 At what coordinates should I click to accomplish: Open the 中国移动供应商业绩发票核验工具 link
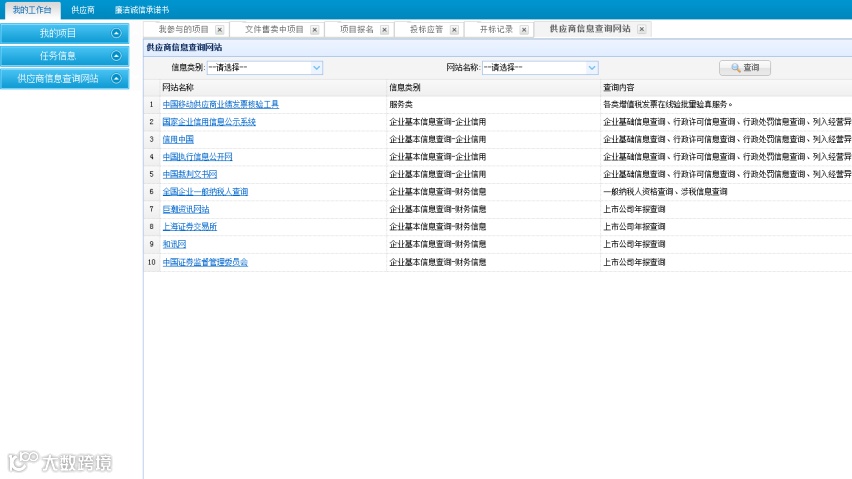point(221,104)
